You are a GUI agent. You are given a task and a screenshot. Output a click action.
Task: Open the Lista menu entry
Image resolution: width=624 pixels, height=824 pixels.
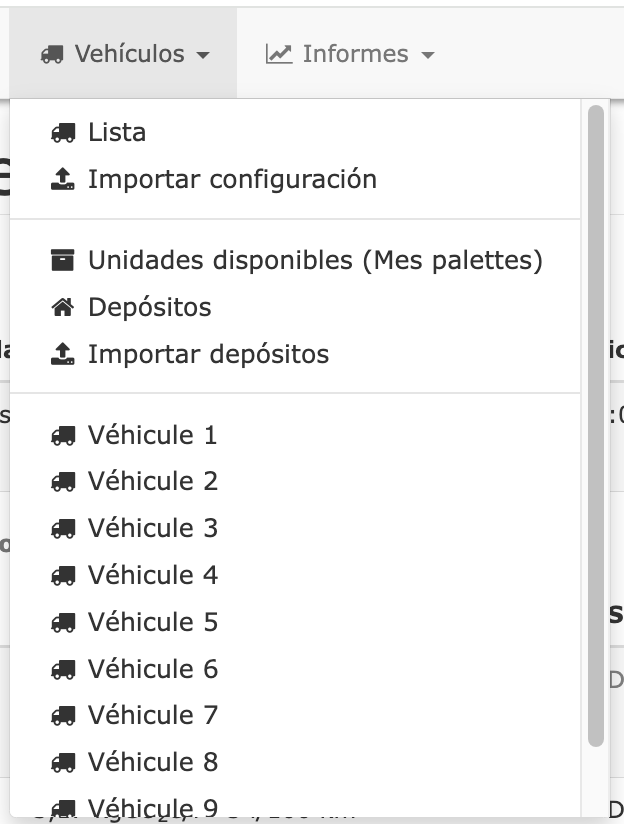[117, 133]
